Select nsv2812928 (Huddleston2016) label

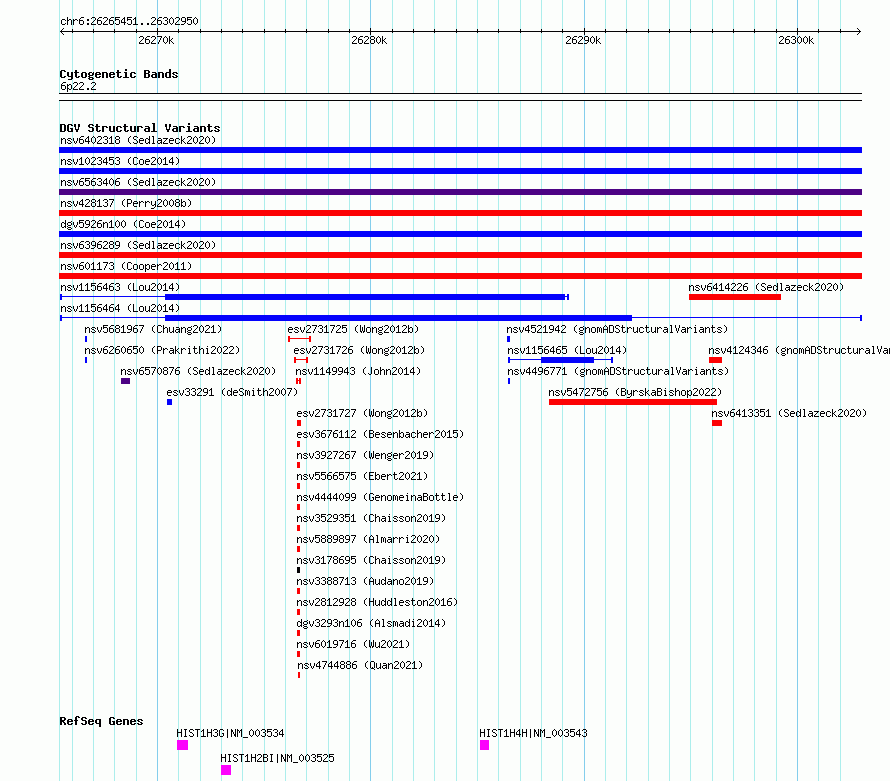pos(377,602)
